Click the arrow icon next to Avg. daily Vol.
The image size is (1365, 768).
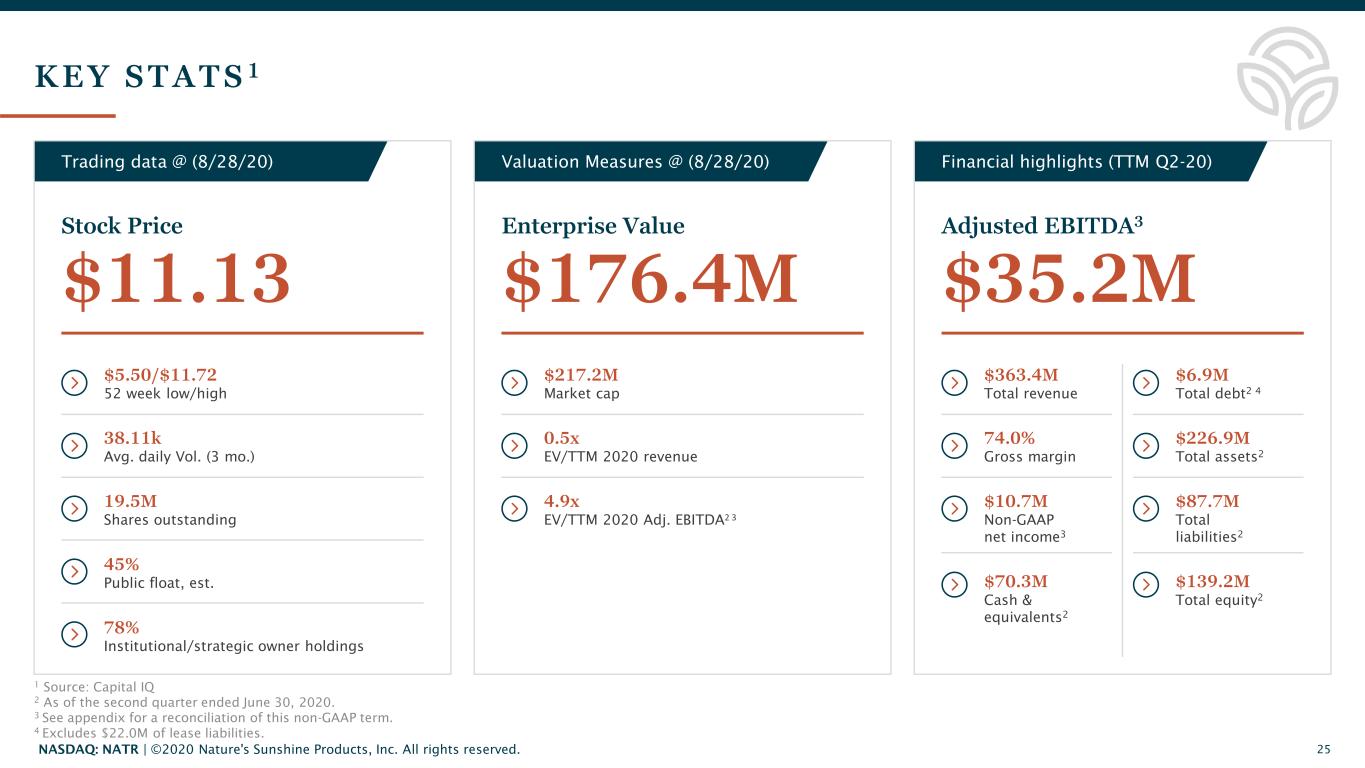coord(74,446)
